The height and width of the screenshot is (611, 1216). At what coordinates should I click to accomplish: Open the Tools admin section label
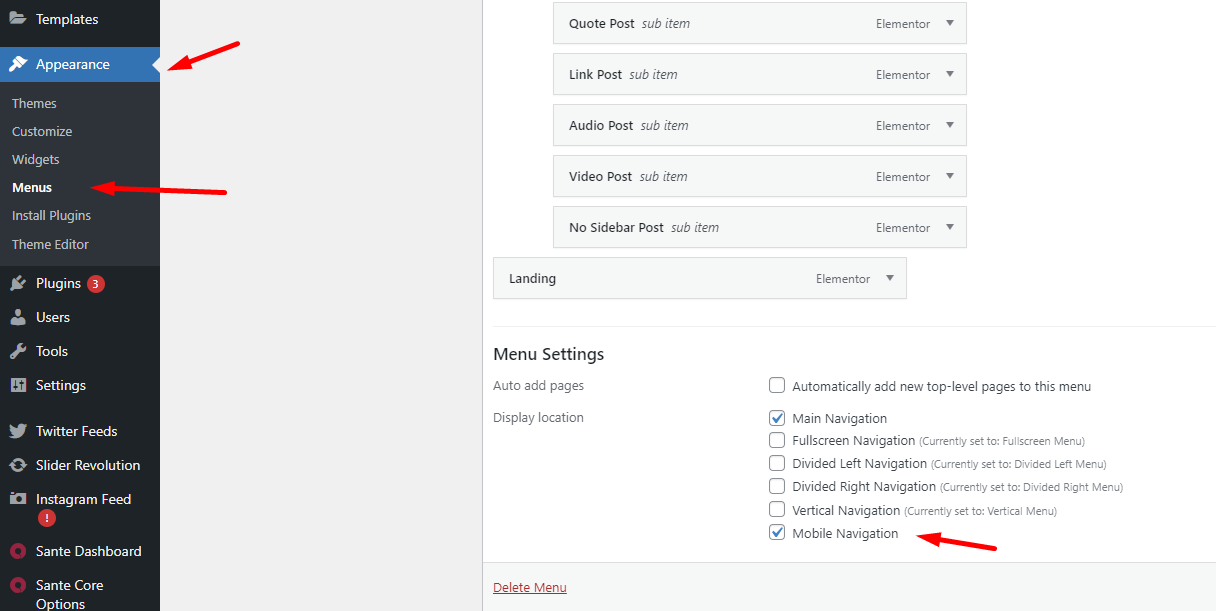(52, 351)
